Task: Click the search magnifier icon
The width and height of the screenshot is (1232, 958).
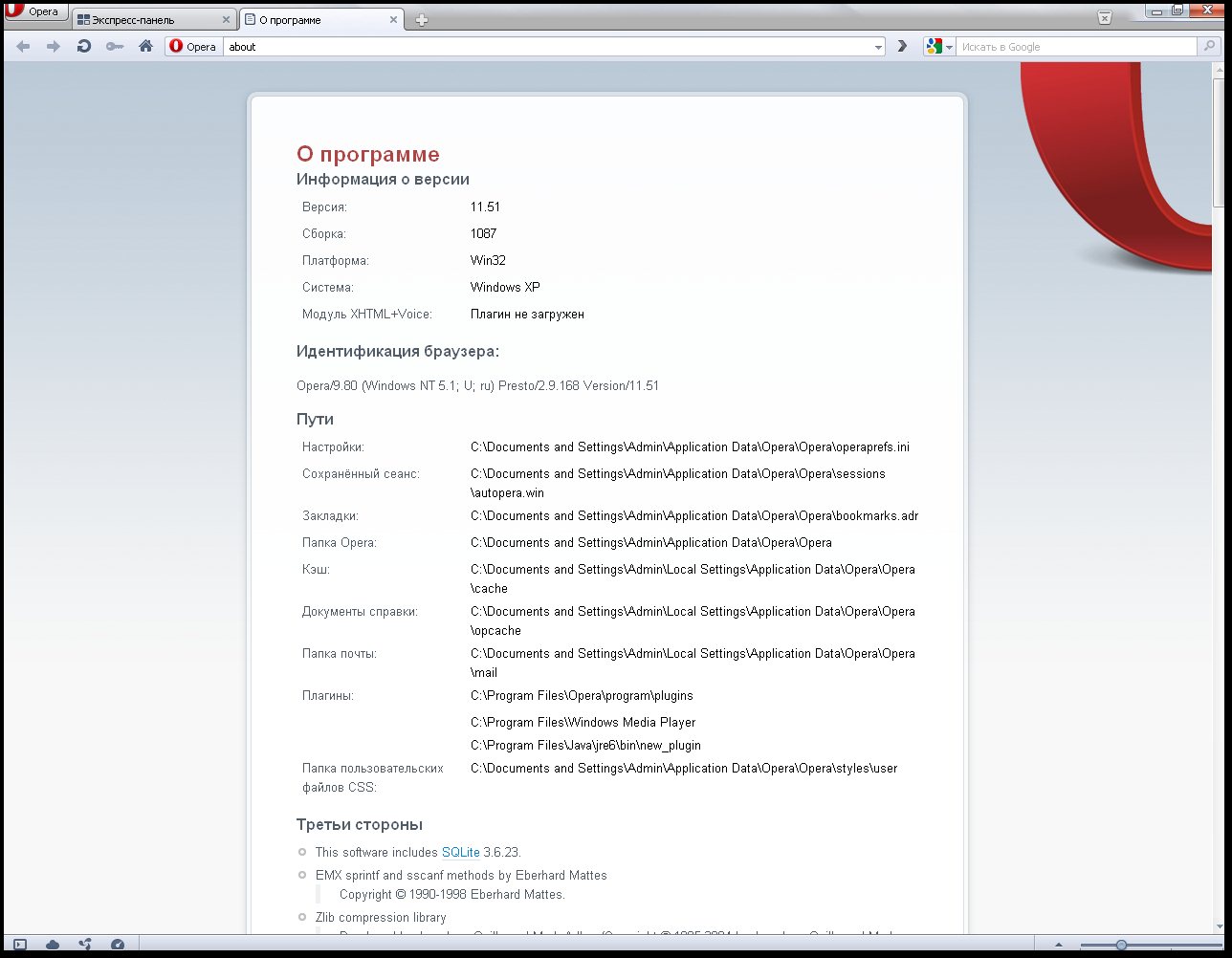Action: coord(1210,46)
